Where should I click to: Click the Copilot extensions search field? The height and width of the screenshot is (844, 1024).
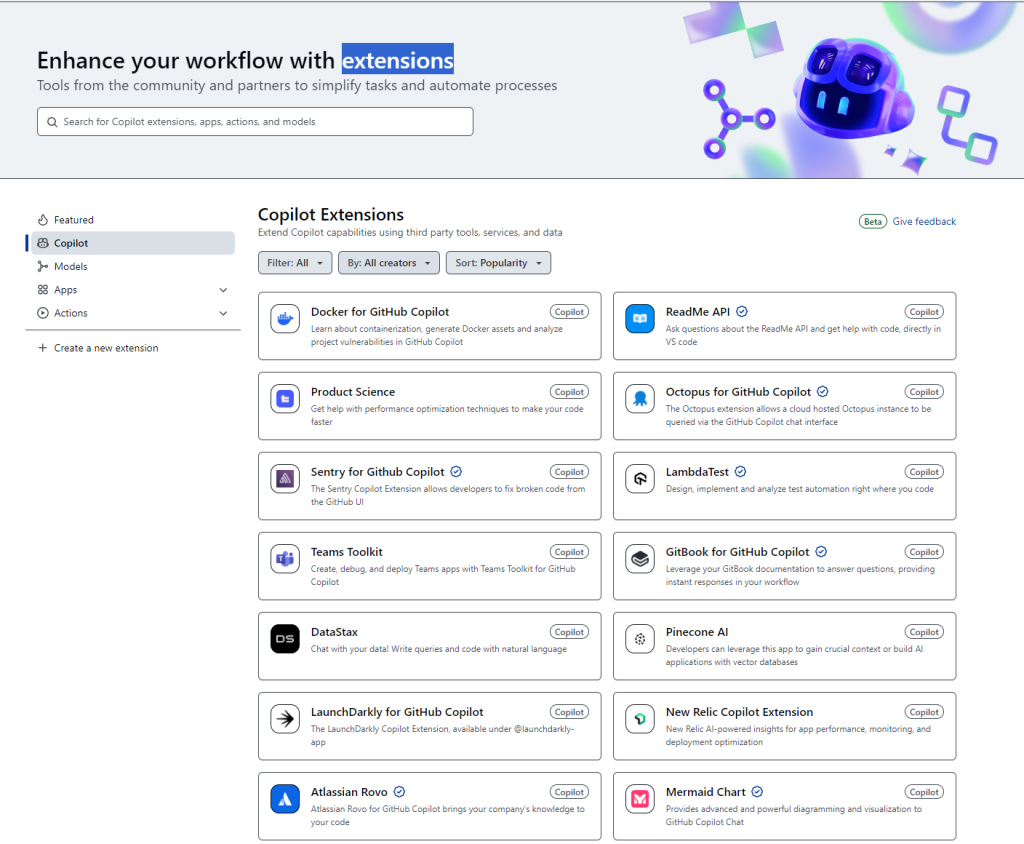click(255, 122)
